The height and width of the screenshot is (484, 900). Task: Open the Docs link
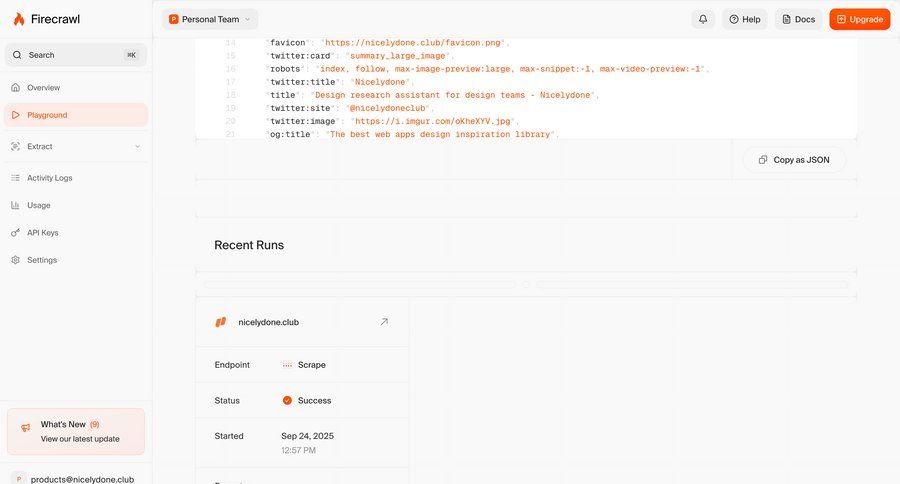tap(798, 19)
